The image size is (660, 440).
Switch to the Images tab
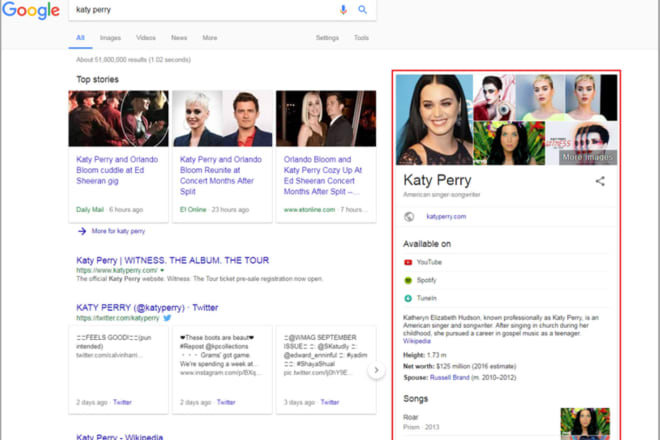coord(110,38)
